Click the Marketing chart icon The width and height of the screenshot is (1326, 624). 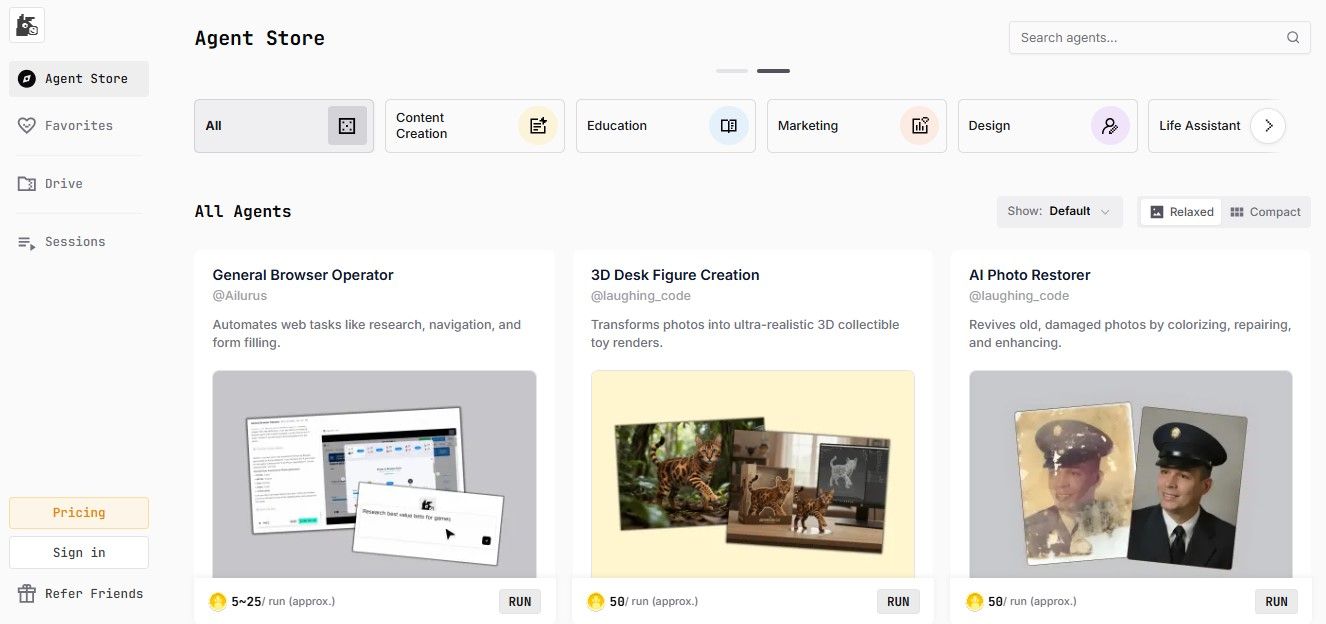tap(920, 126)
